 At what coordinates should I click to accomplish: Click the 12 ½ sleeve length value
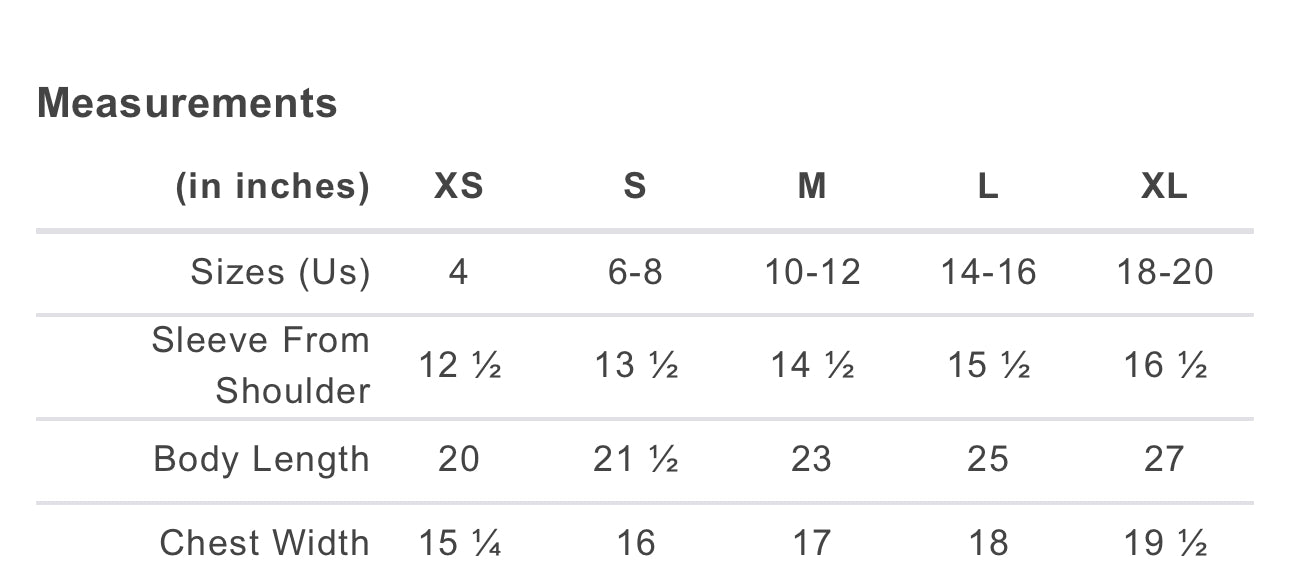point(459,366)
